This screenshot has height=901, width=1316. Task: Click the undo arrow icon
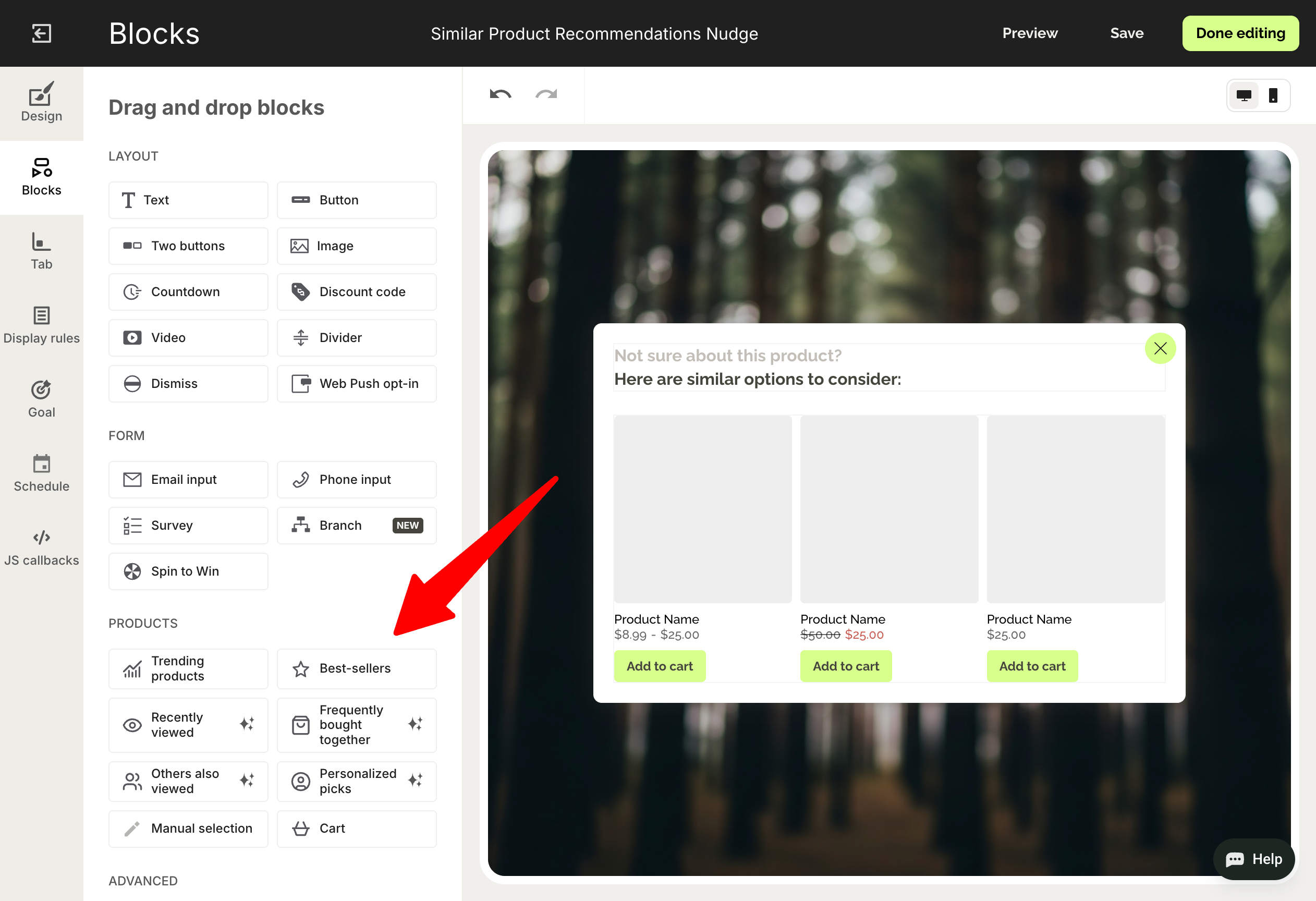click(500, 94)
